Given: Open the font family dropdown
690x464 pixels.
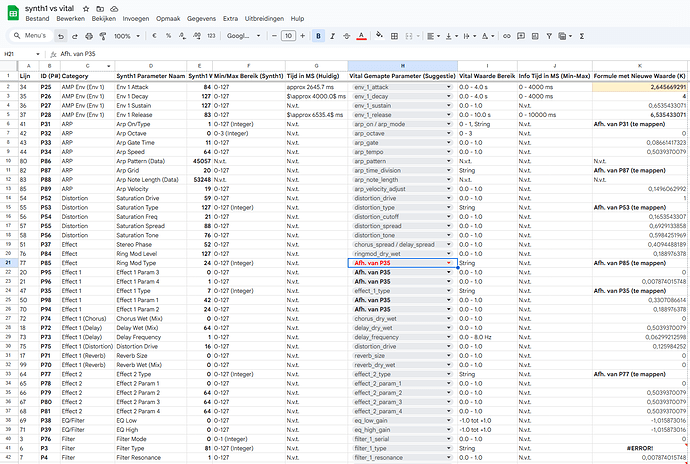Looking at the screenshot, I should point(244,35).
